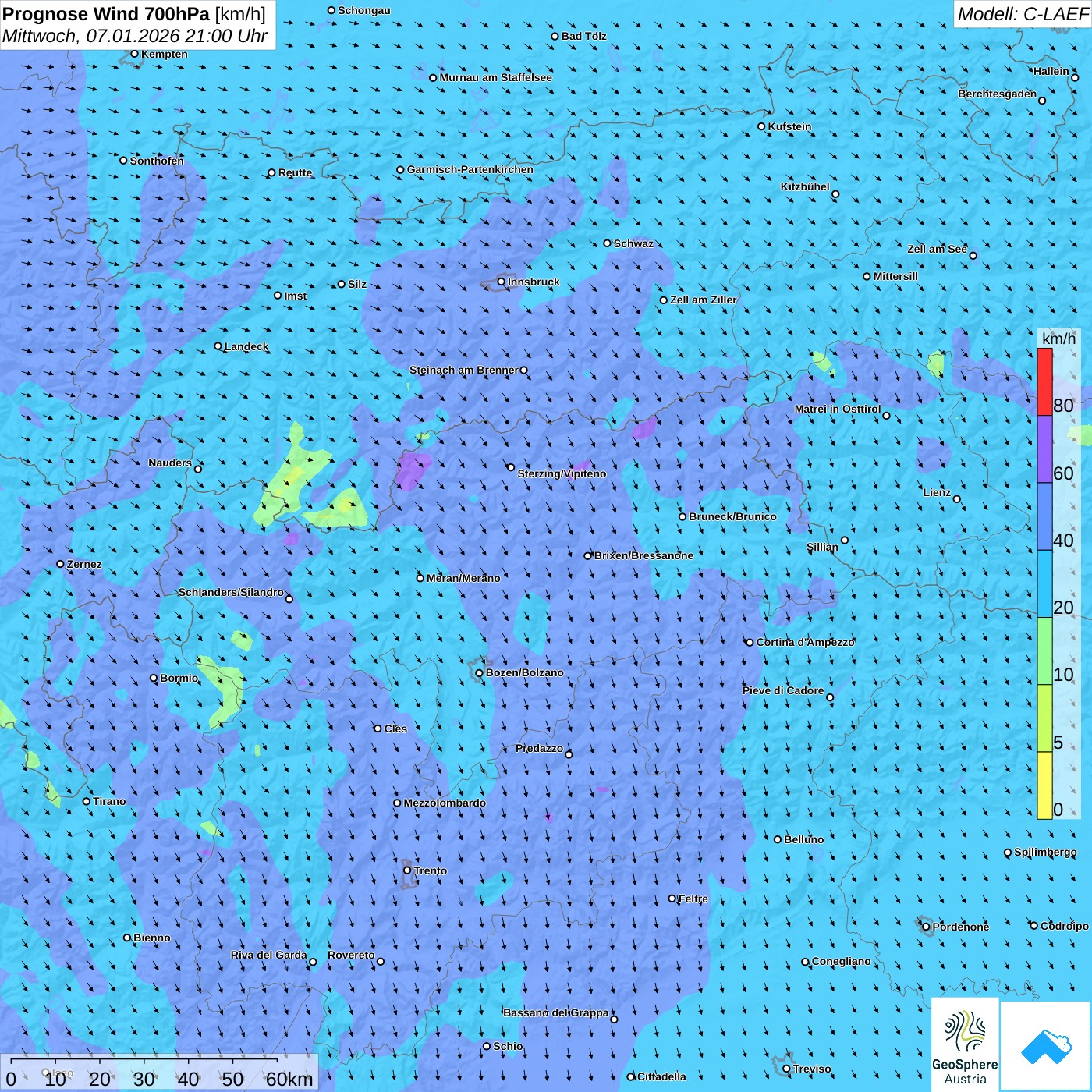1092x1092 pixels.
Task: Click the Belluno label
Action: click(804, 839)
